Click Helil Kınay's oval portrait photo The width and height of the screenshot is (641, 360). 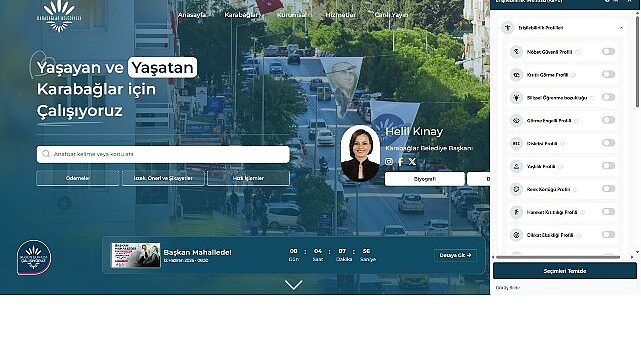coord(360,153)
